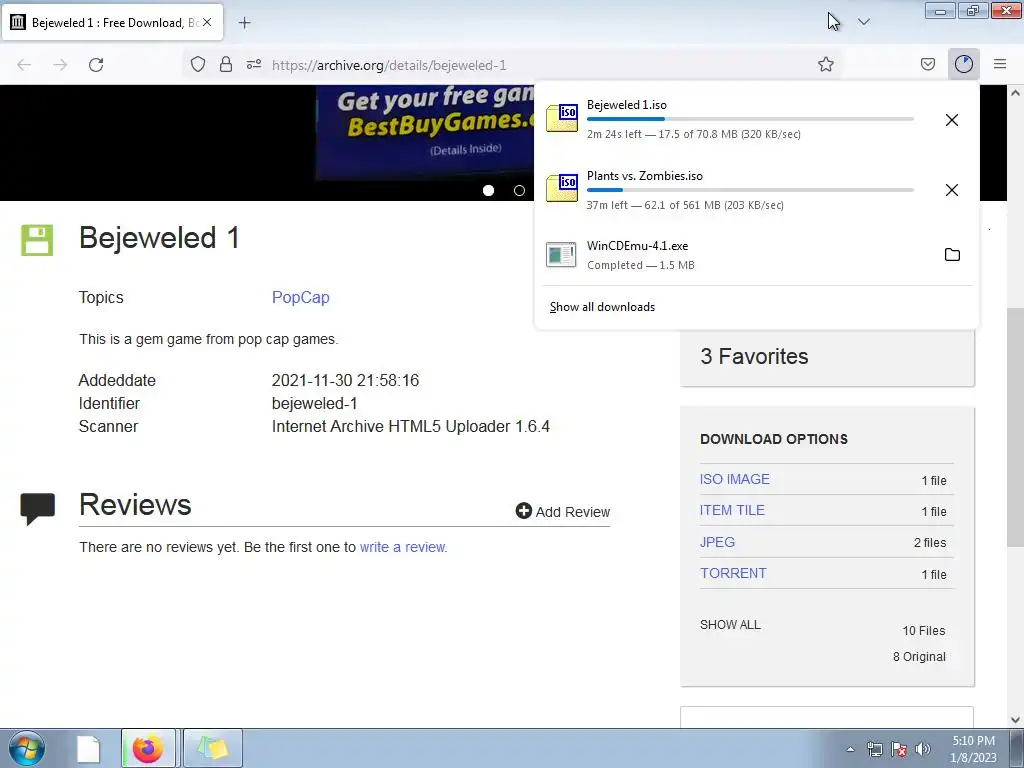Open the volume speaker tray icon
The image size is (1024, 768).
(923, 749)
